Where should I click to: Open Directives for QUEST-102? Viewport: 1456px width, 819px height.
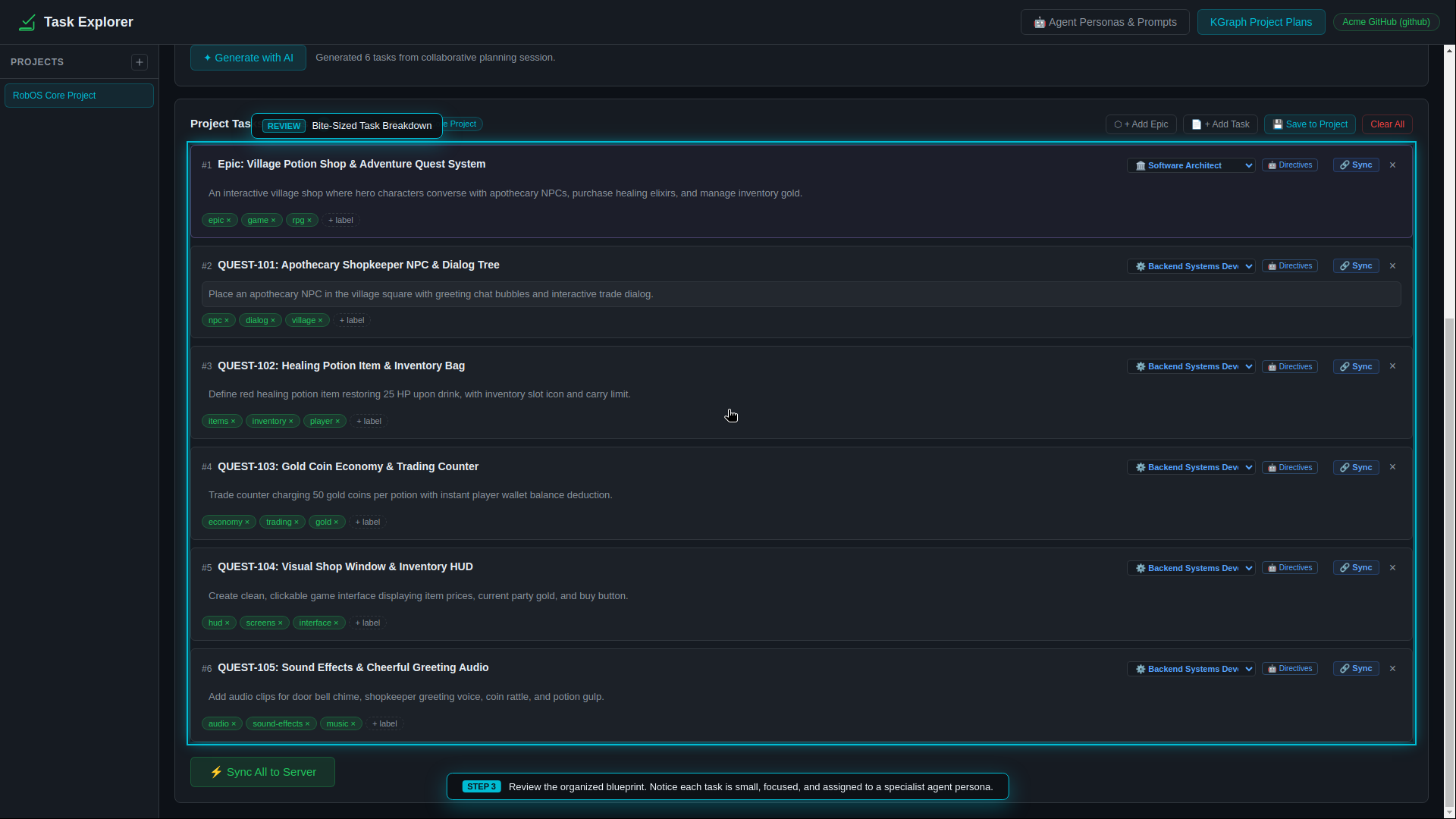[x=1290, y=367]
